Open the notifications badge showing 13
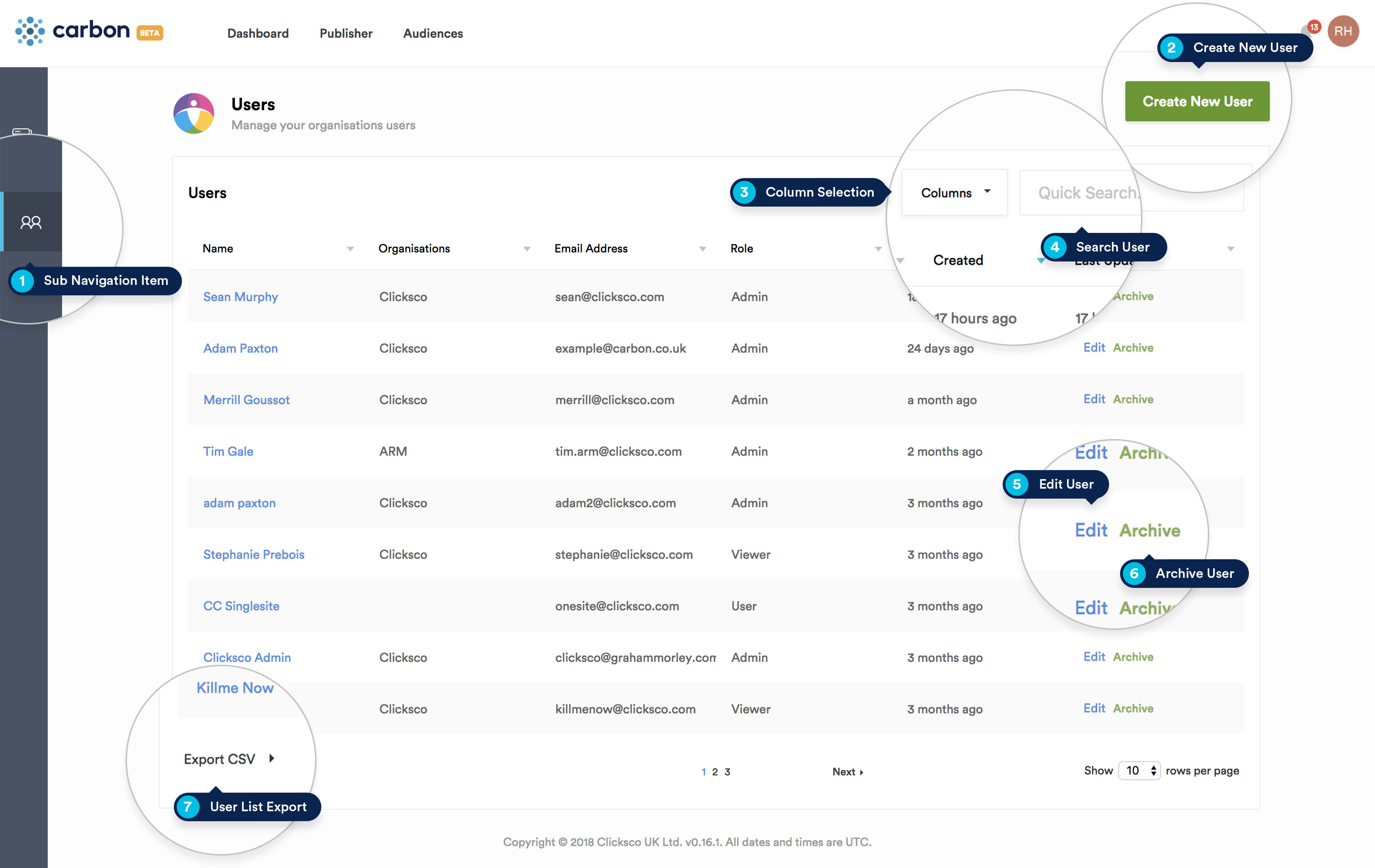Screen dimensions: 1375x868 point(1314,27)
